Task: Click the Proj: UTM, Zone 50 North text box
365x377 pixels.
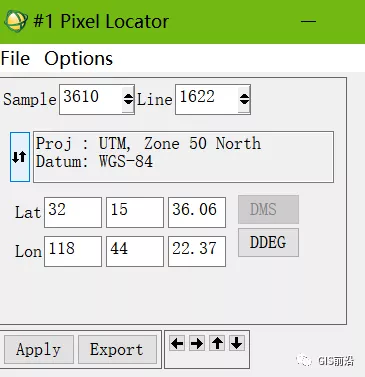Action: tap(183, 157)
